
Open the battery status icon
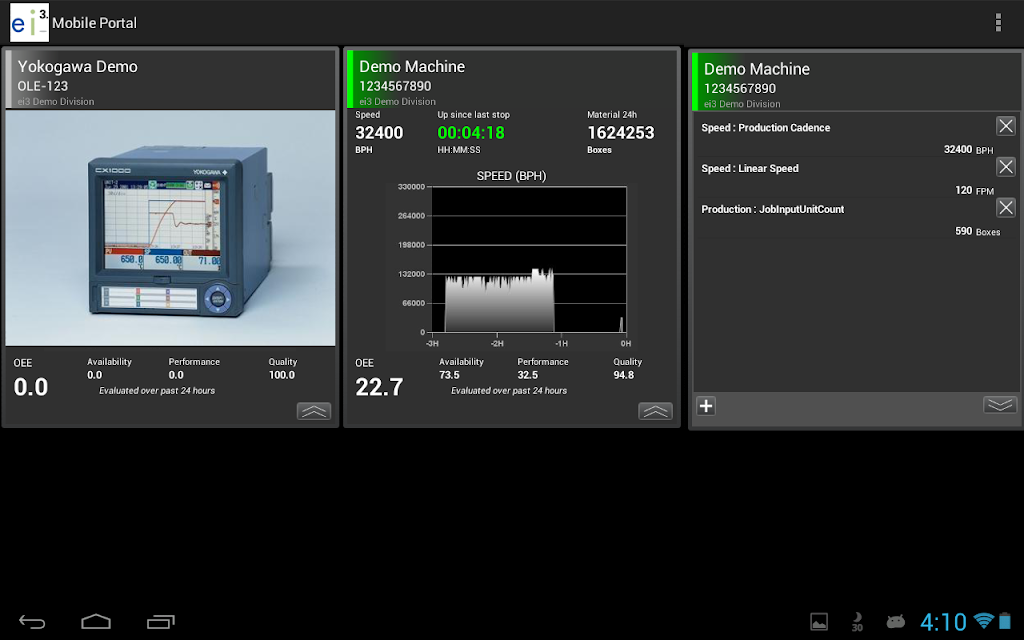[1005, 621]
